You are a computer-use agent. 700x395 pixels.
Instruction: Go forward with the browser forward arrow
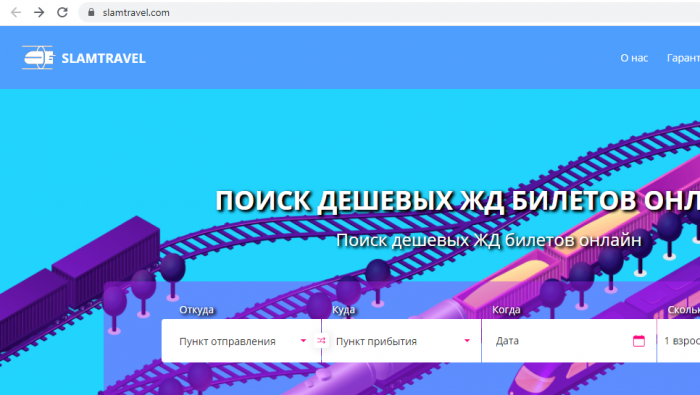(39, 12)
